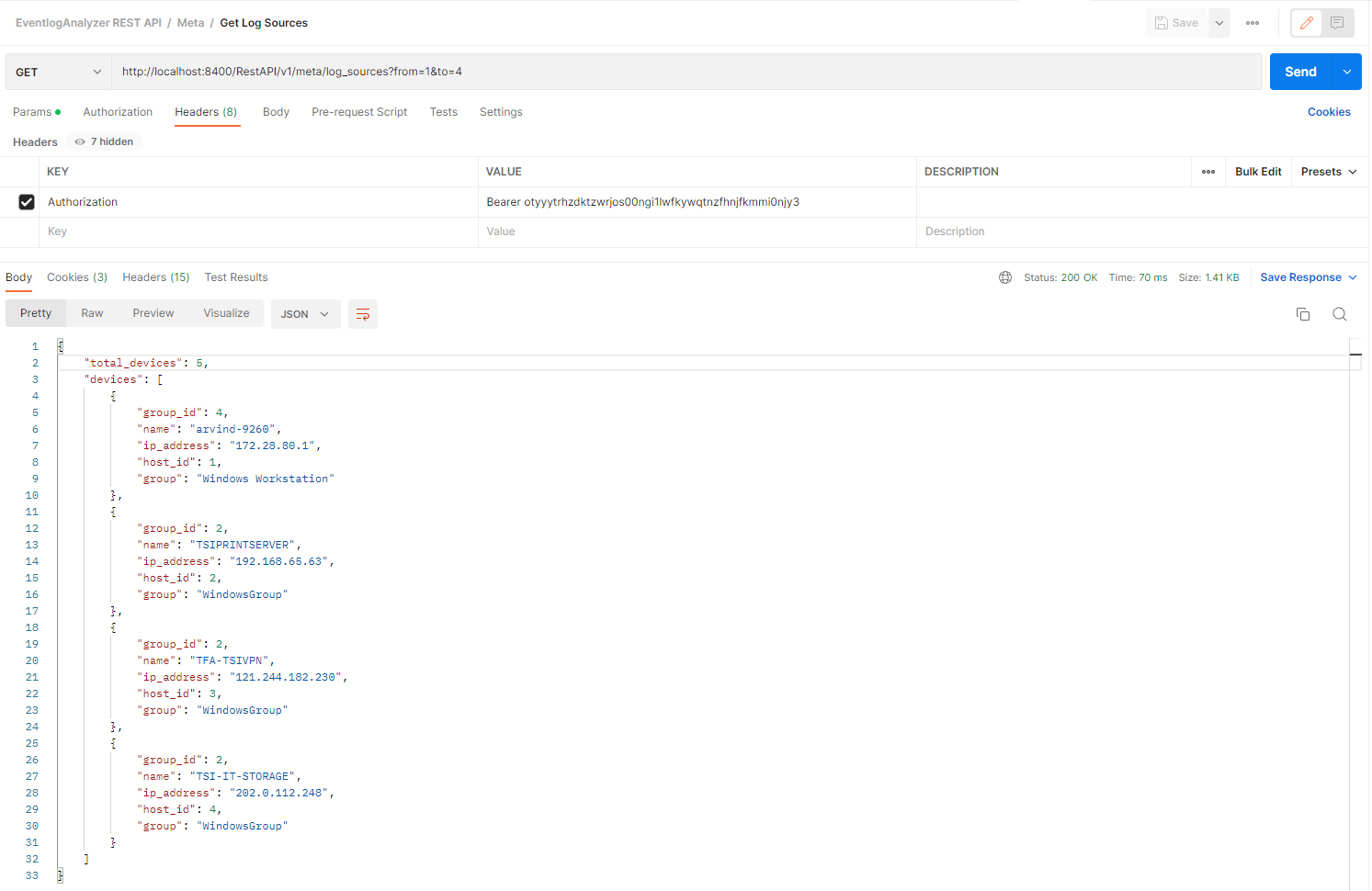Open the comments panel icon top right

[1337, 22]
